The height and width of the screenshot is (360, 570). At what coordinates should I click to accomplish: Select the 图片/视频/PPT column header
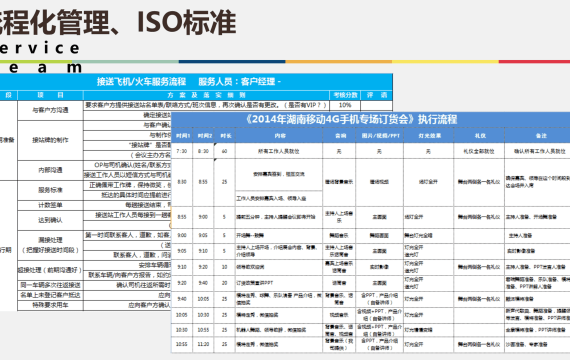coord(380,136)
